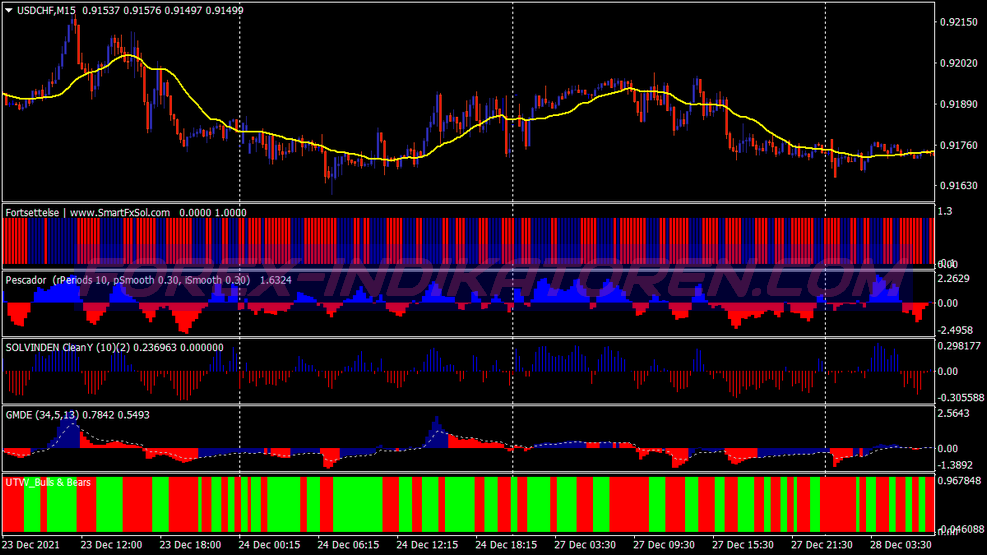This screenshot has width=987, height=555.
Task: Click price level 0.91890 on scale
Action: (959, 104)
